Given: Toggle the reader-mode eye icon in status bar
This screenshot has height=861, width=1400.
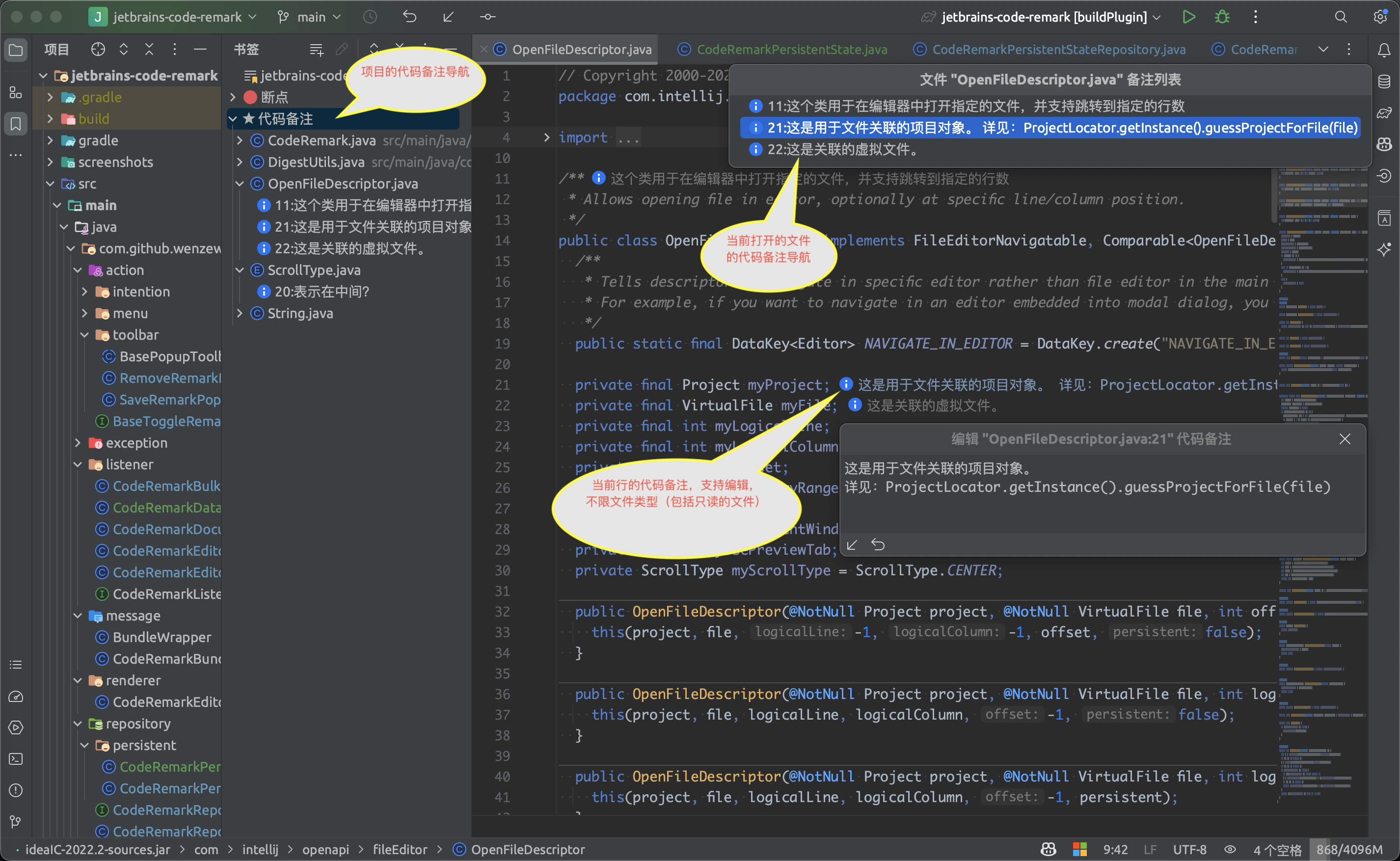Looking at the screenshot, I should 1230,849.
